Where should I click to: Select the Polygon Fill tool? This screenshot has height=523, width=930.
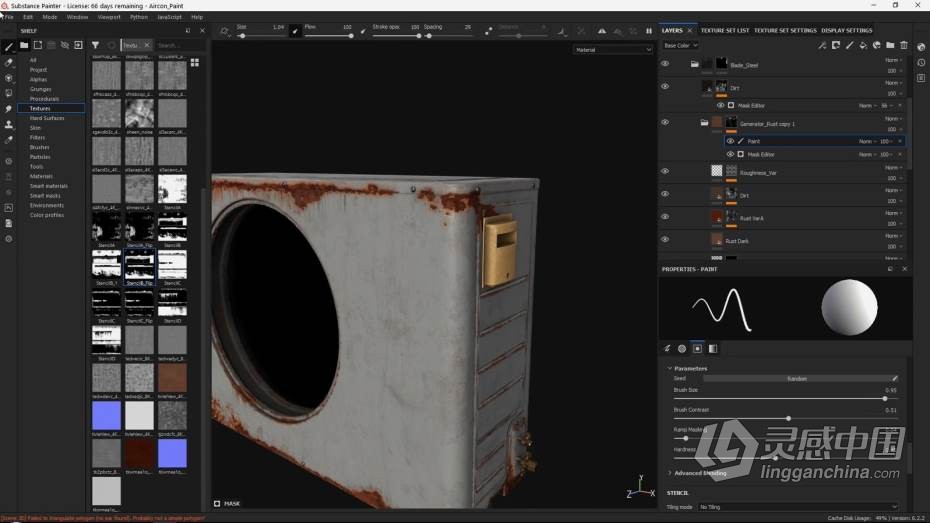click(x=9, y=93)
